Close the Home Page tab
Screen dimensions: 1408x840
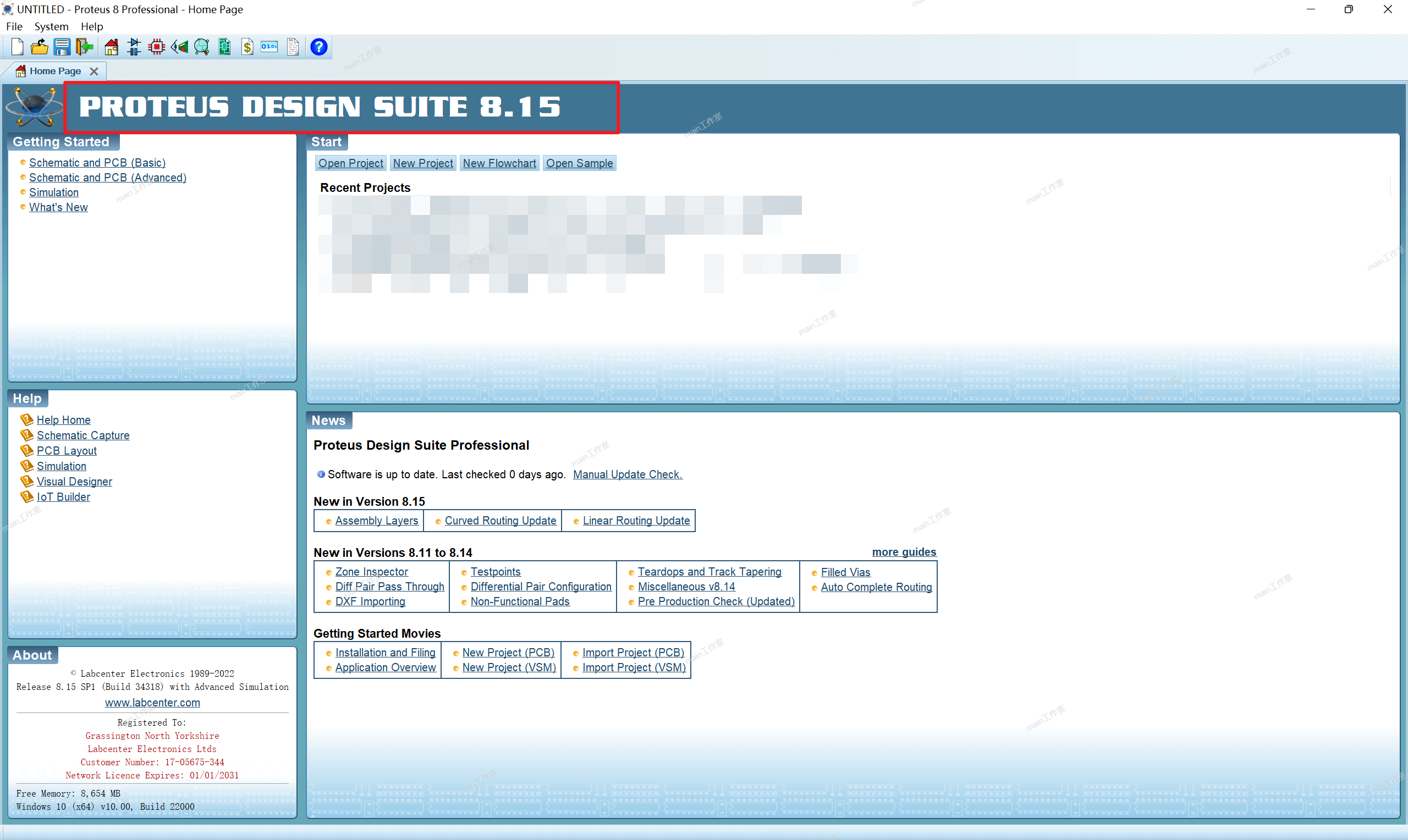94,71
